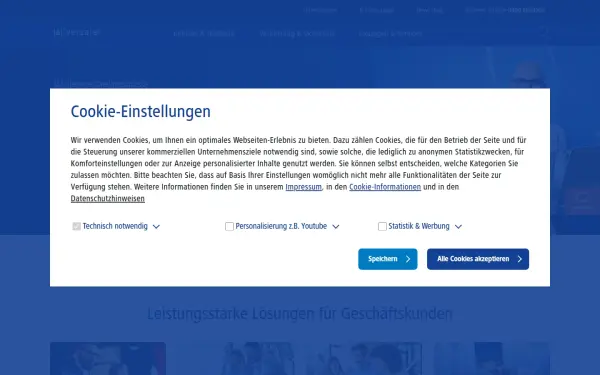
Task: Click the Leistungsstarke Lösungen für Geschäftskunden heading
Action: tap(300, 314)
